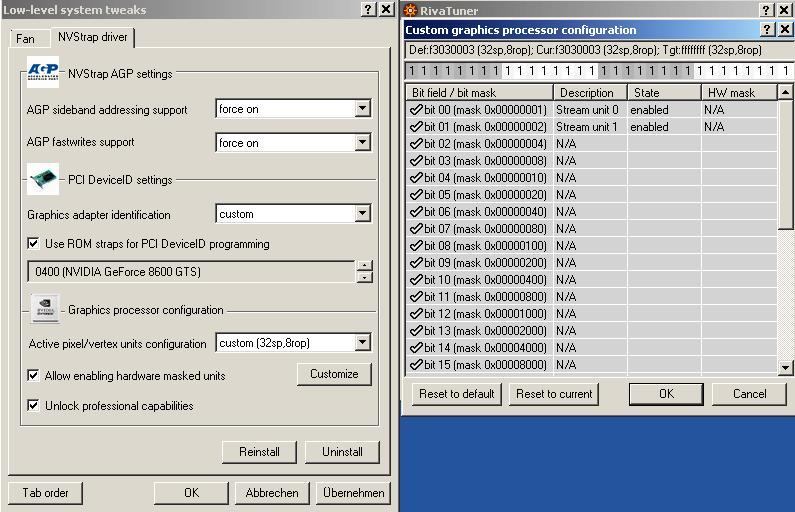Click Customize button for unit configuration

[x=334, y=374]
